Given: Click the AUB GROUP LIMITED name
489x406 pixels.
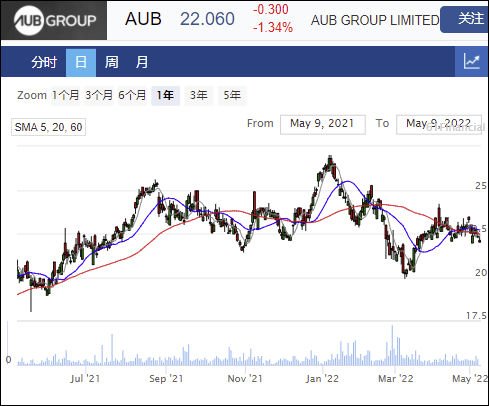Looking at the screenshot, I should tap(375, 20).
